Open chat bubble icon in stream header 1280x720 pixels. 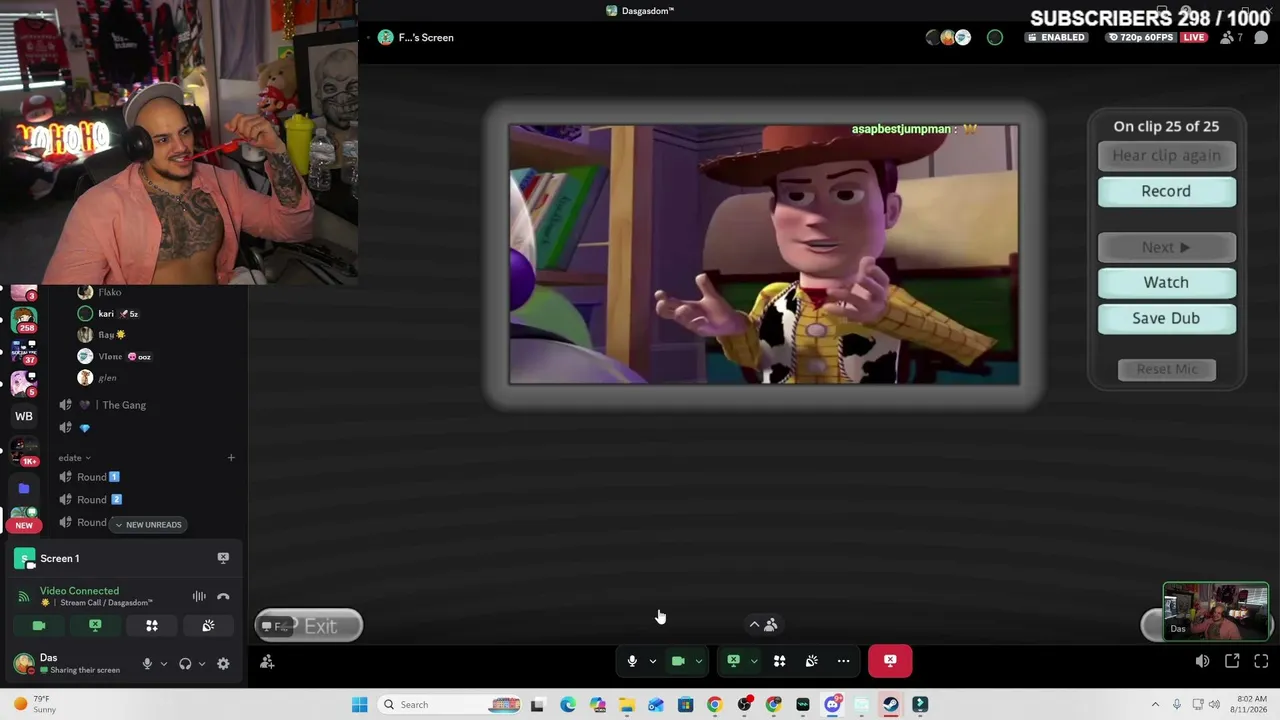pyautogui.click(x=1261, y=38)
